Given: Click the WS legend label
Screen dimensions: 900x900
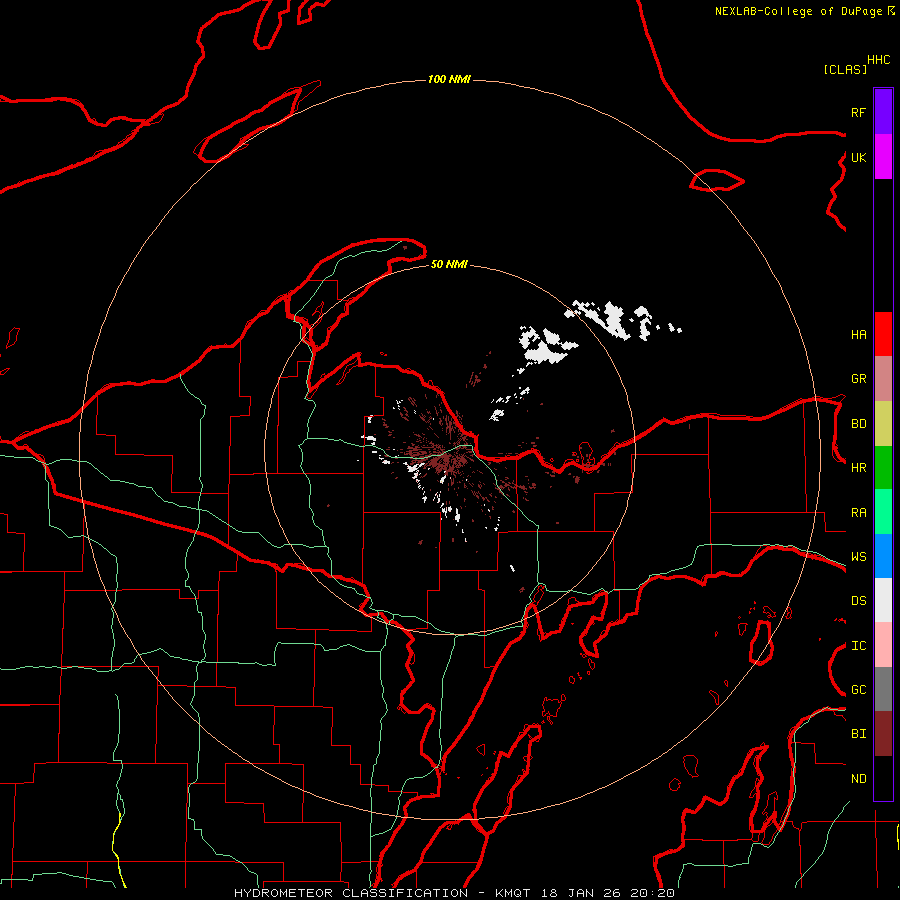Looking at the screenshot, I should click(x=858, y=557).
